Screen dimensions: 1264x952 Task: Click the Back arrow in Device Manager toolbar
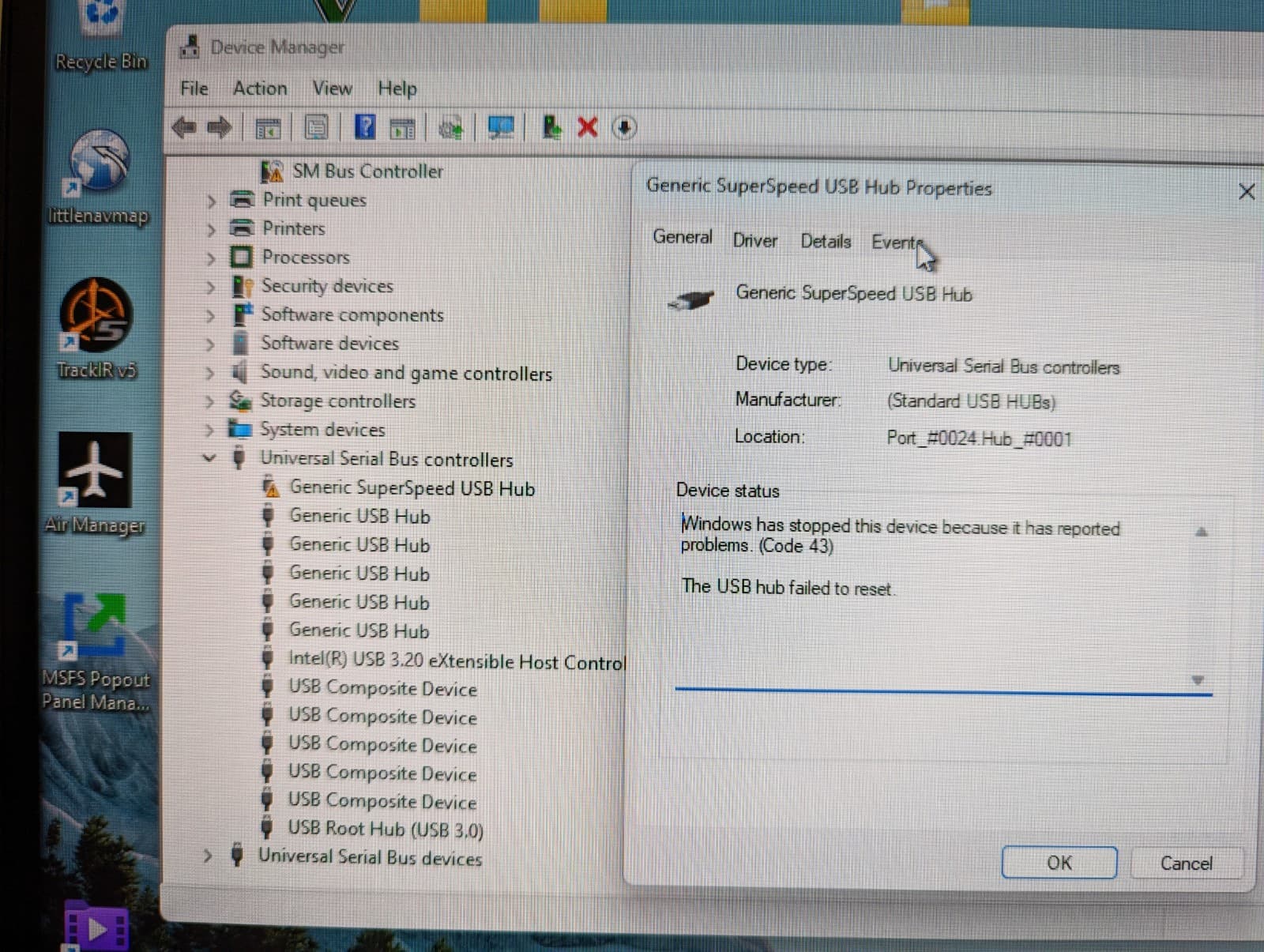click(x=184, y=127)
